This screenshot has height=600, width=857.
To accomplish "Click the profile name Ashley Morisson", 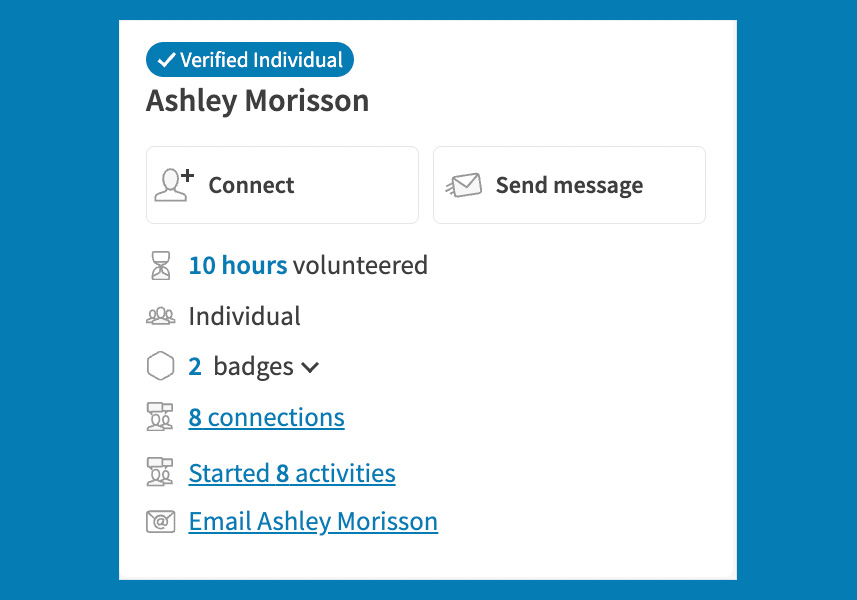I will tap(258, 100).
